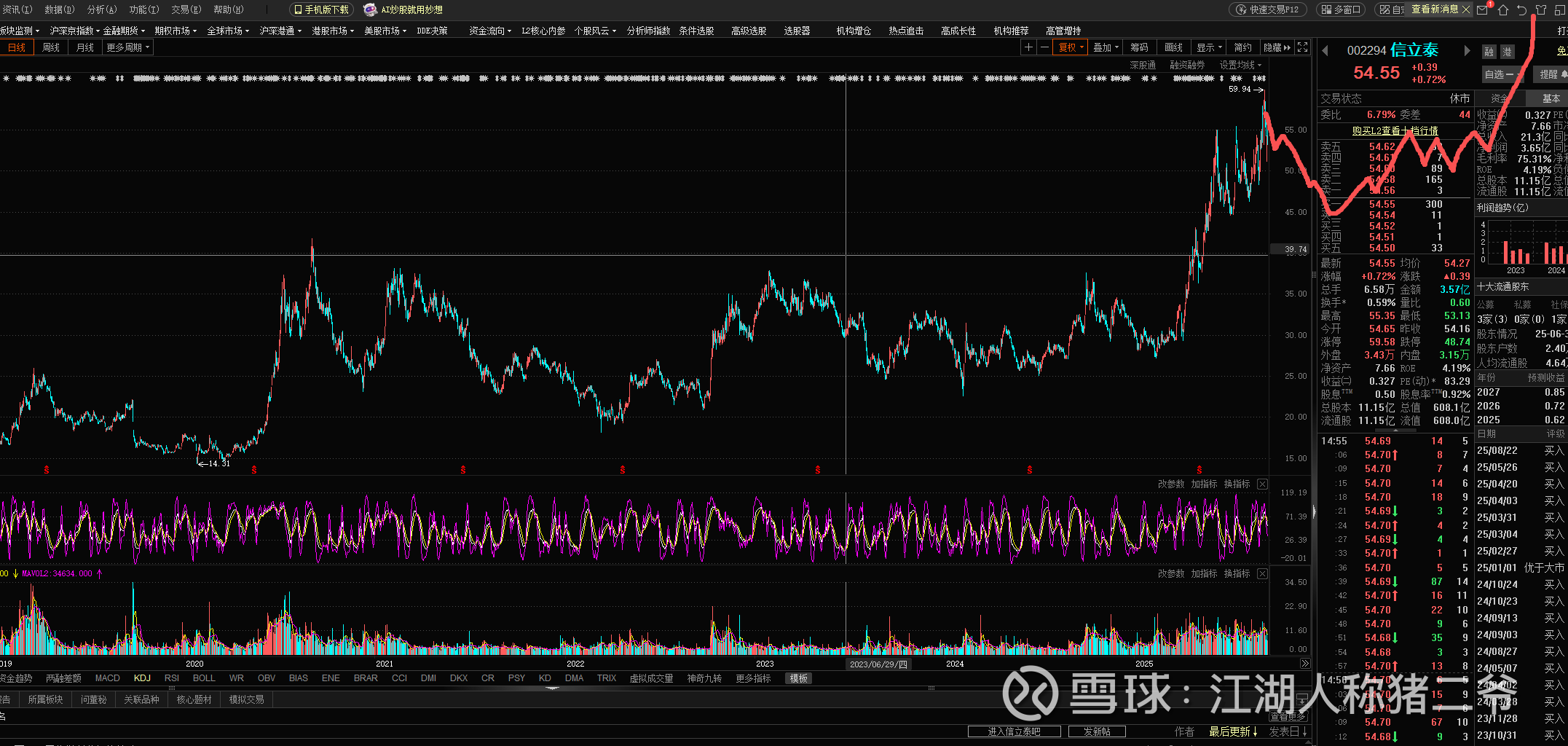Click the zoom-out minus icon on chart toolbar
The width and height of the screenshot is (1568, 746).
(x=1044, y=47)
